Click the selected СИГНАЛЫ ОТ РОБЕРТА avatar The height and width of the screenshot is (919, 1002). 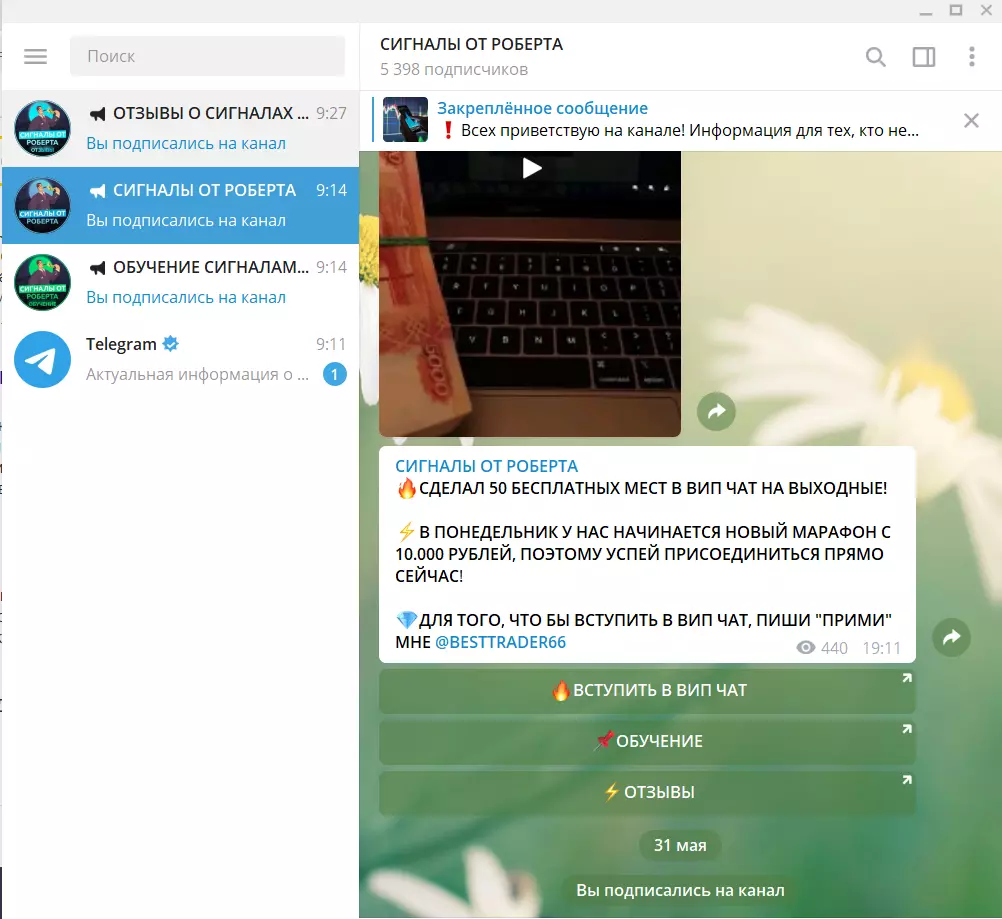pyautogui.click(x=43, y=205)
